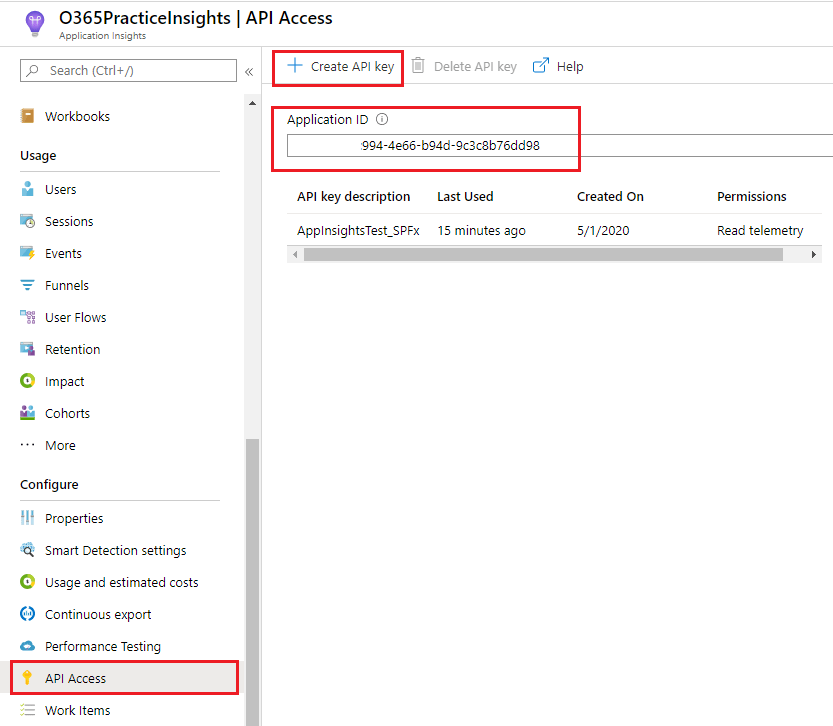Click Create API key button
Viewport: 833px width, 726px height.
[x=340, y=67]
